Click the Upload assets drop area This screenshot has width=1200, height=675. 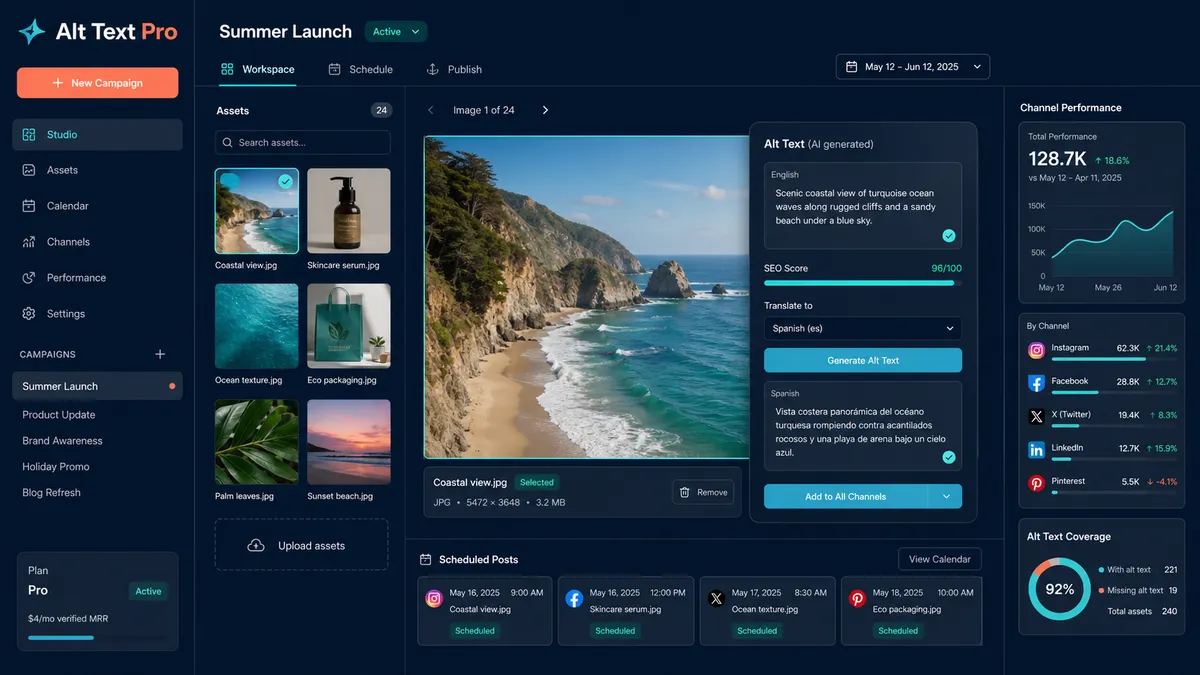point(301,545)
